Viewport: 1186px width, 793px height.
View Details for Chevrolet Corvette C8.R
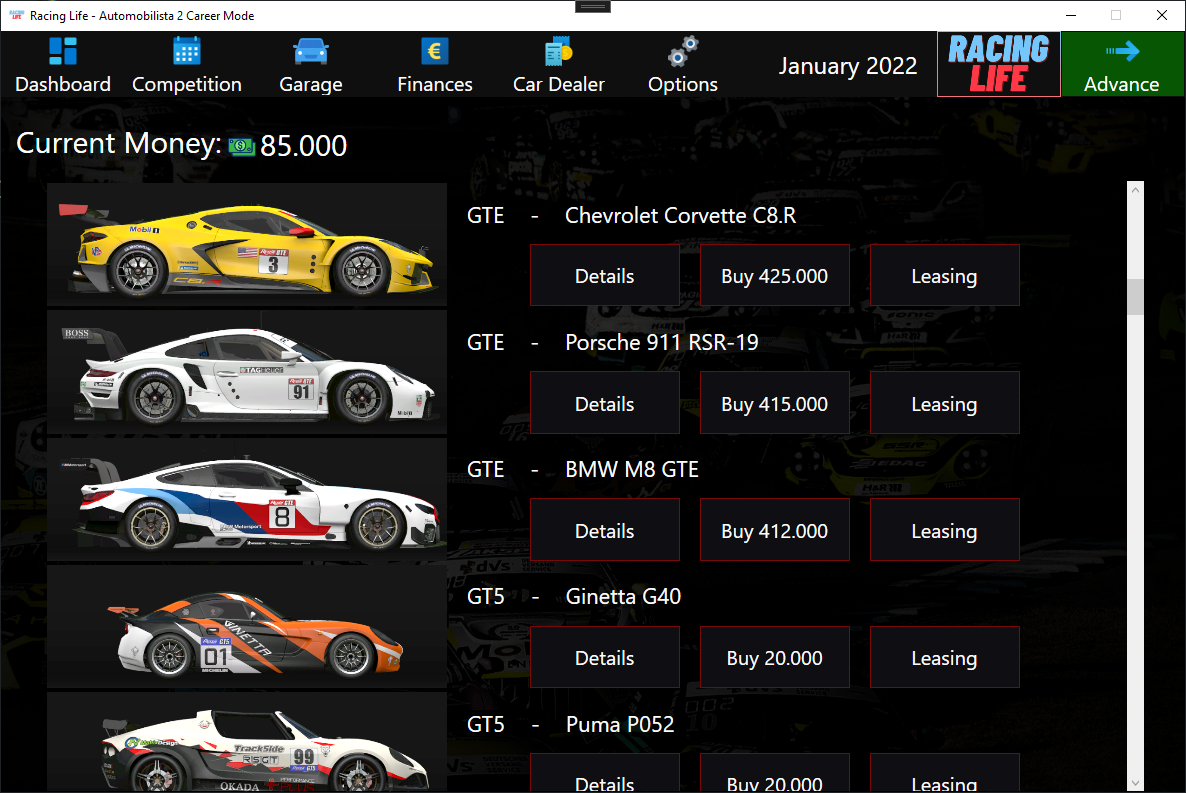coord(604,275)
